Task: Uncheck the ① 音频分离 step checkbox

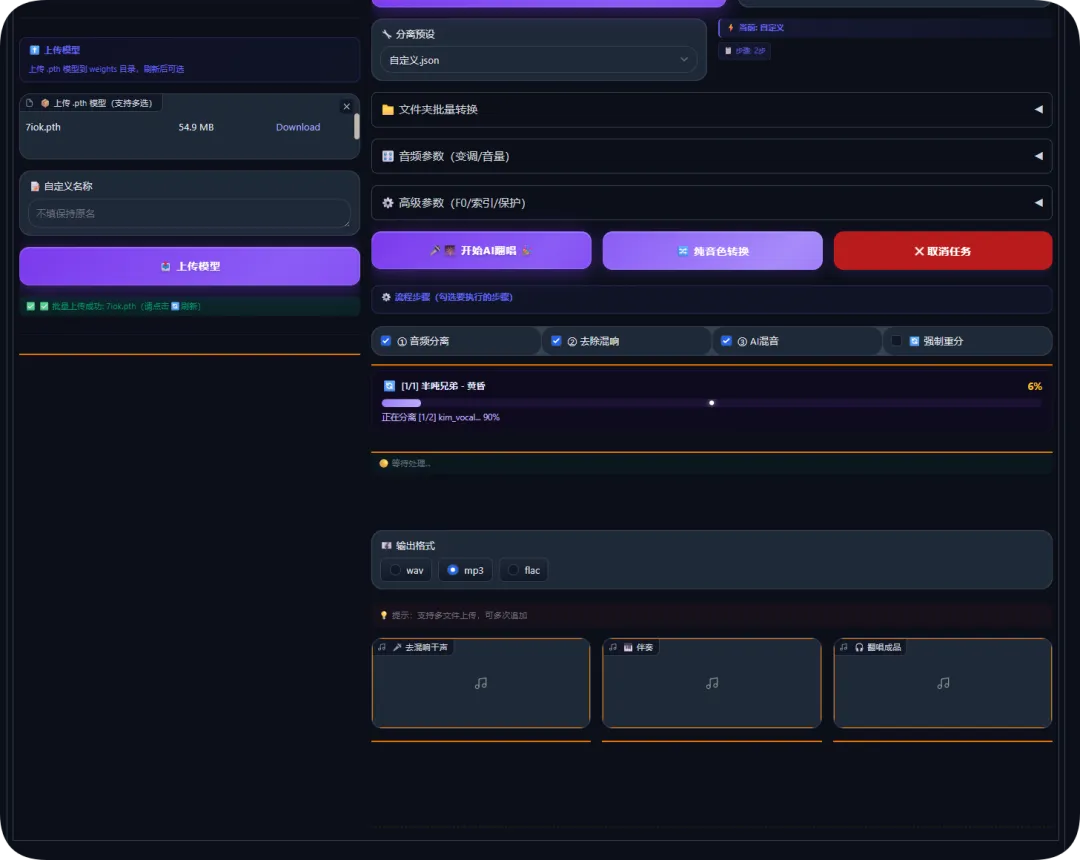Action: click(x=386, y=341)
